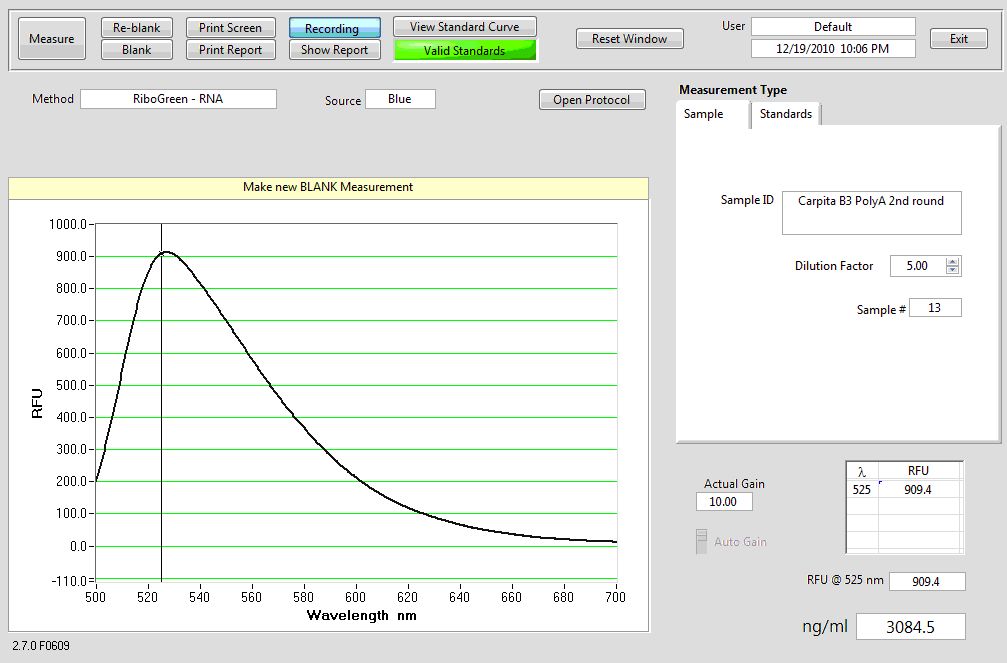Click the spectrum curve peak marker

pos(161,253)
